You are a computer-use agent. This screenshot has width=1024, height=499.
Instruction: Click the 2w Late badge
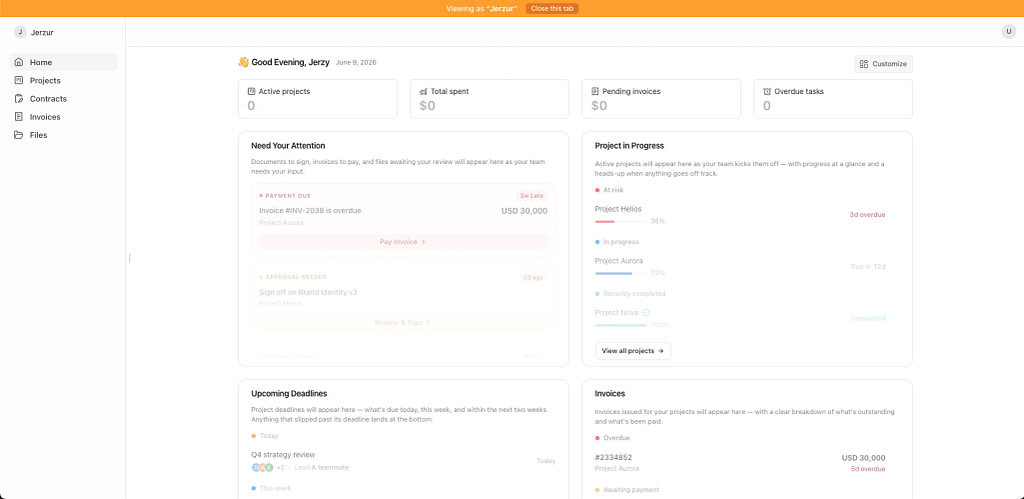tap(530, 195)
